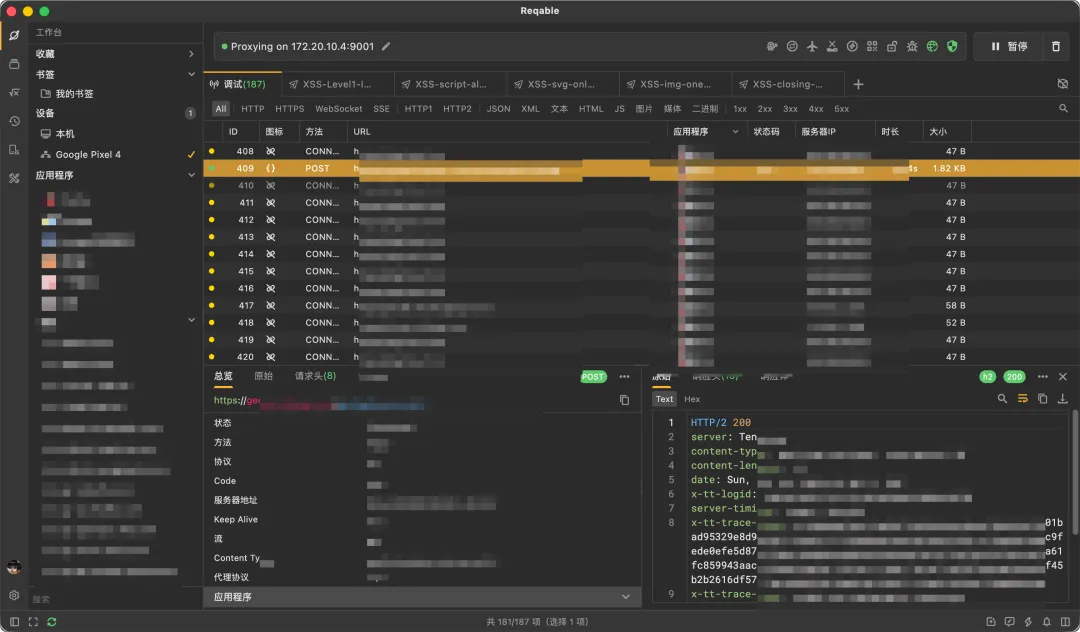The image size is (1080, 632).
Task: Click the crossed-out box icon at the tab bar's right end
Action: pyautogui.click(x=1063, y=84)
